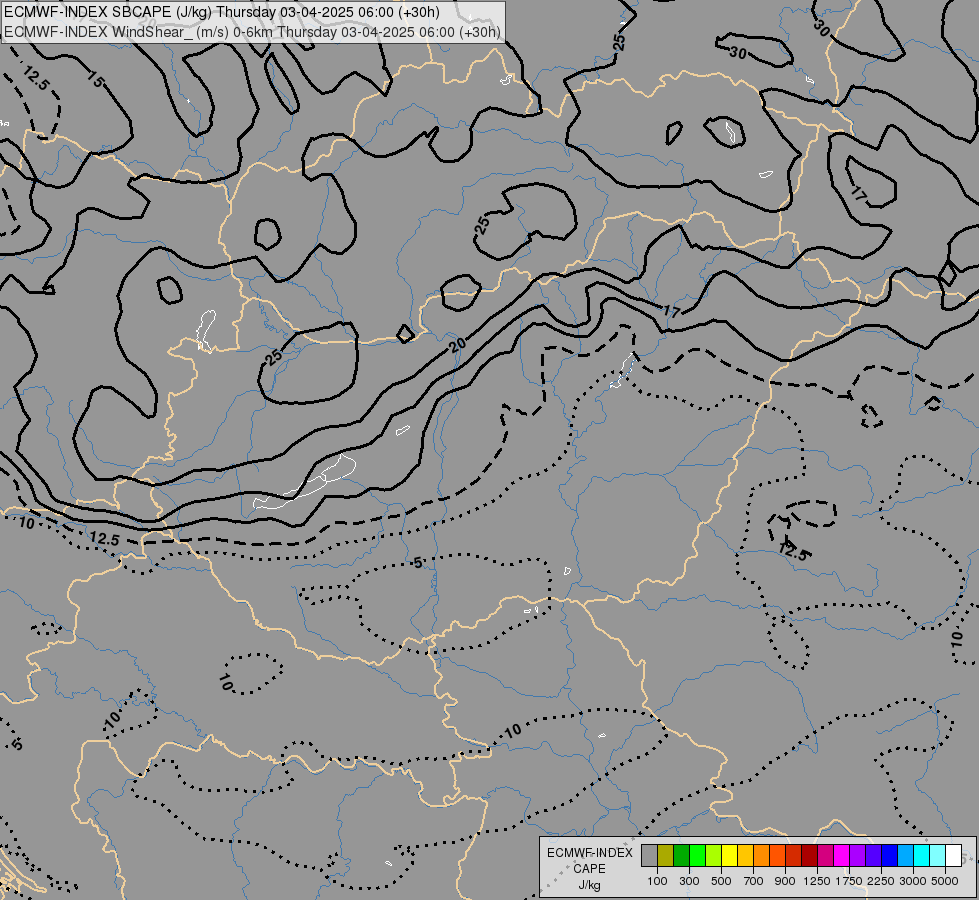Click the WindShear 0-6km title line
The image size is (979, 900).
(x=252, y=32)
